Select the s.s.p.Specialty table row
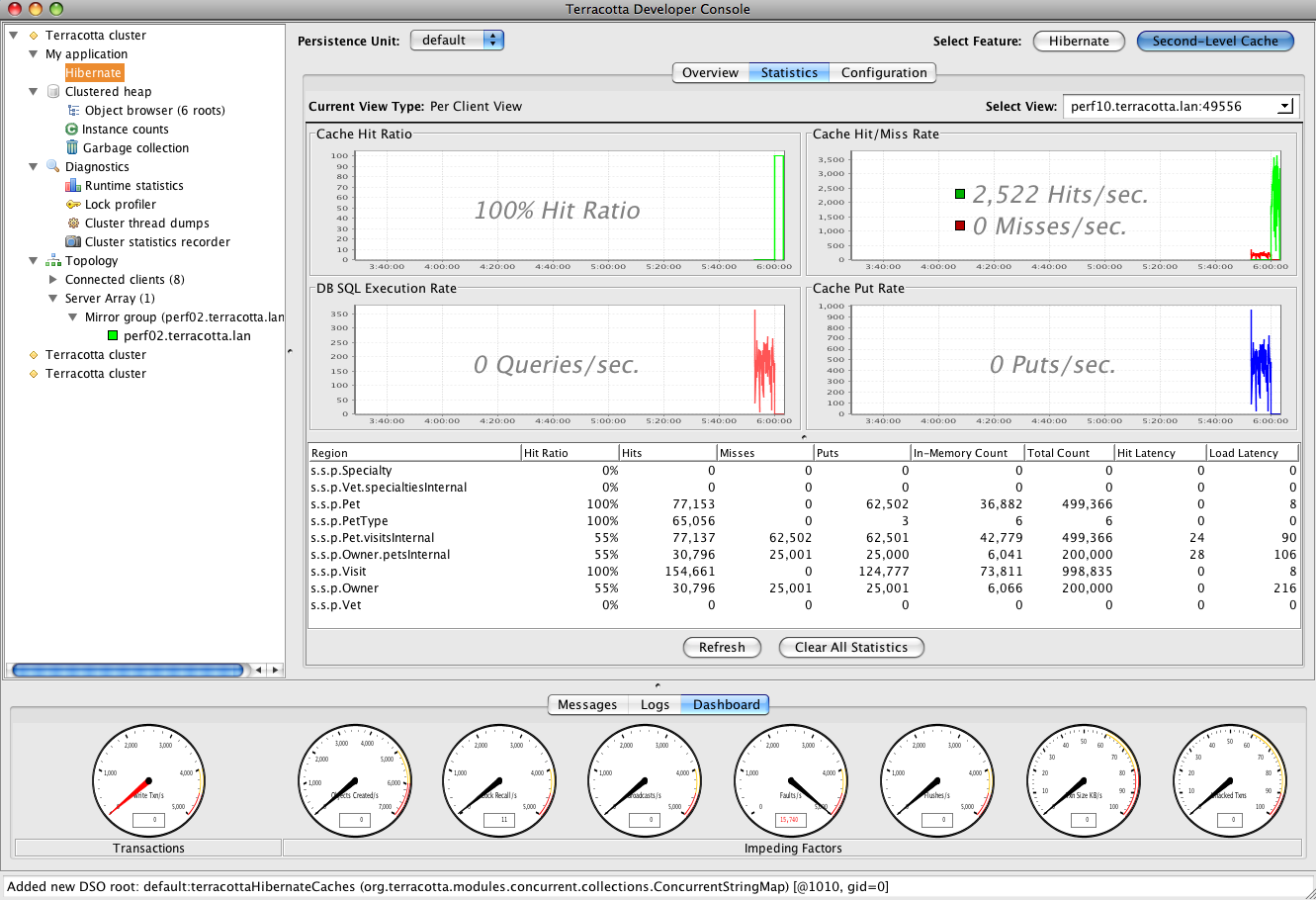Screen dimensions: 1316x900 point(804,471)
